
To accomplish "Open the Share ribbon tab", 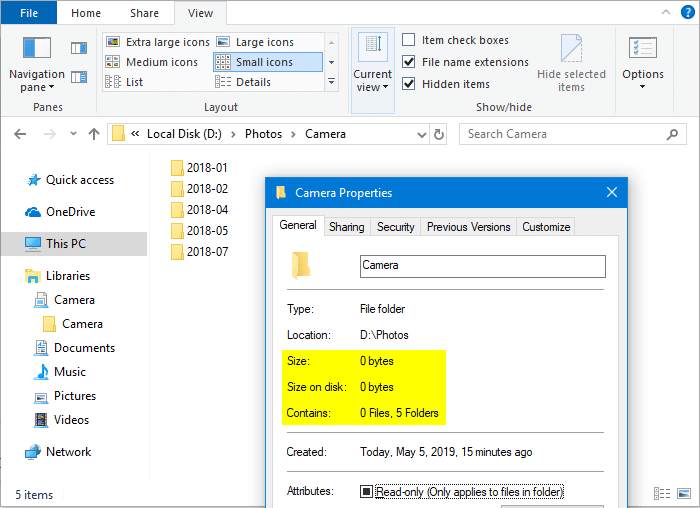I will [144, 13].
